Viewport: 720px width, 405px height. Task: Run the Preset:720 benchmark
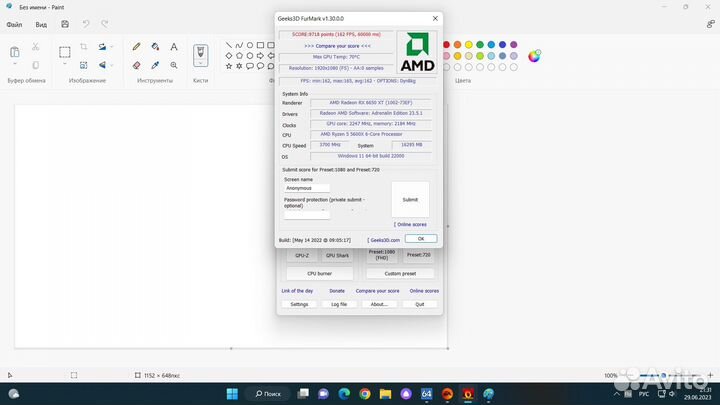(x=418, y=255)
